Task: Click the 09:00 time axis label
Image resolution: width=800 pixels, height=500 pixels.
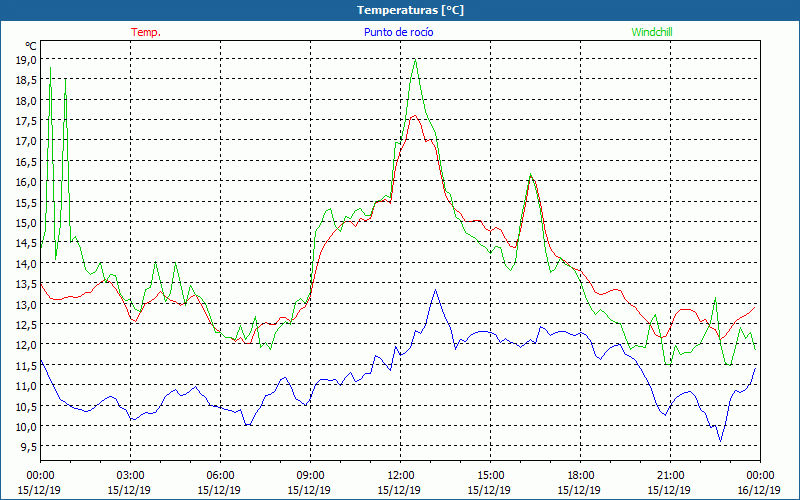Action: [310, 475]
